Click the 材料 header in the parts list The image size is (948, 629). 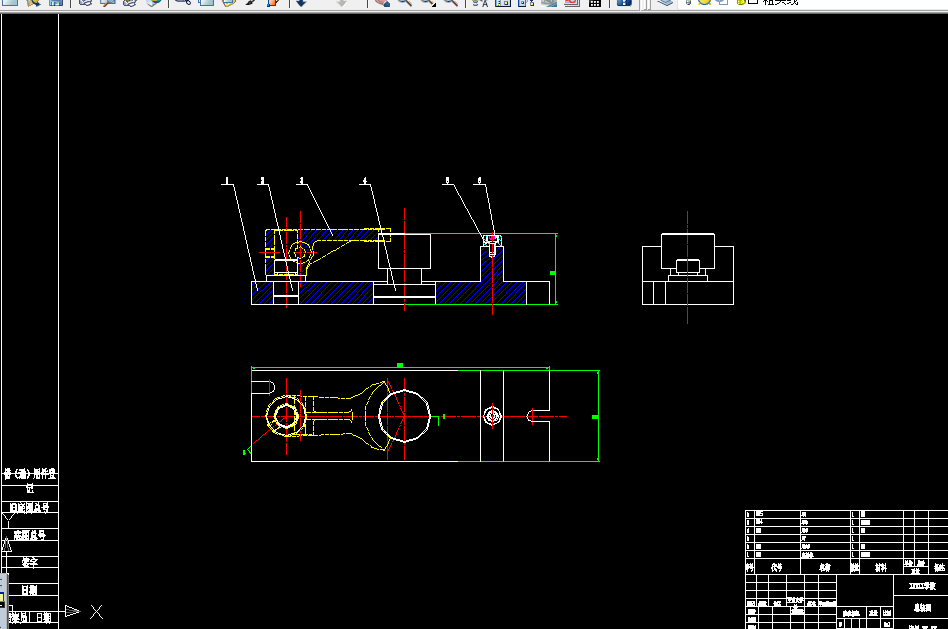pos(881,567)
